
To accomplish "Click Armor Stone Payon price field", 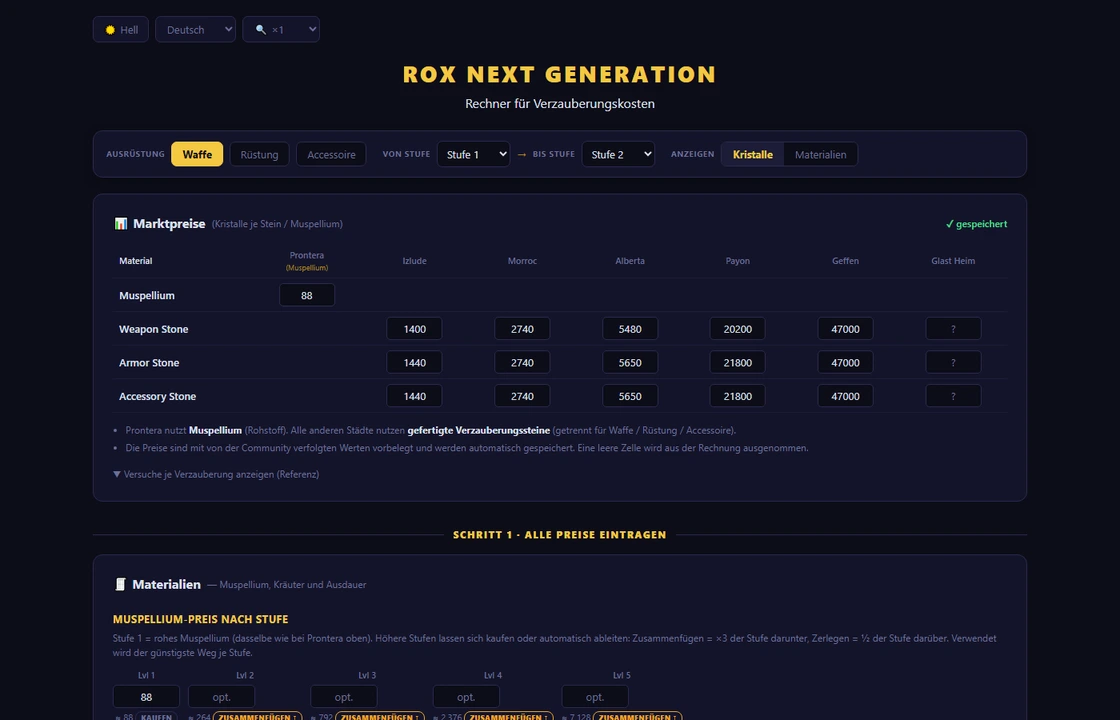I will click(737, 362).
